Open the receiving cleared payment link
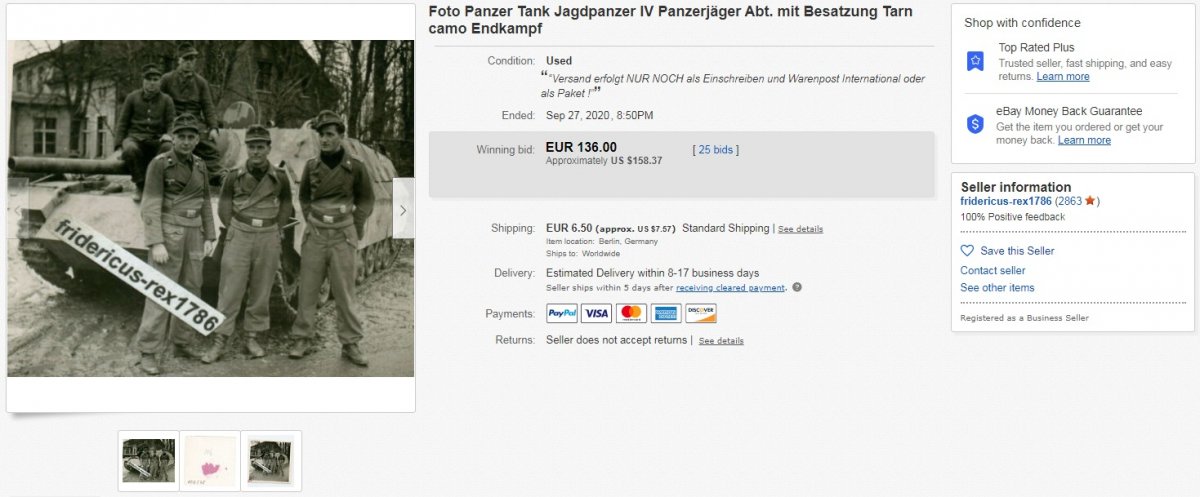Image resolution: width=1200 pixels, height=497 pixels. pyautogui.click(x=731, y=288)
